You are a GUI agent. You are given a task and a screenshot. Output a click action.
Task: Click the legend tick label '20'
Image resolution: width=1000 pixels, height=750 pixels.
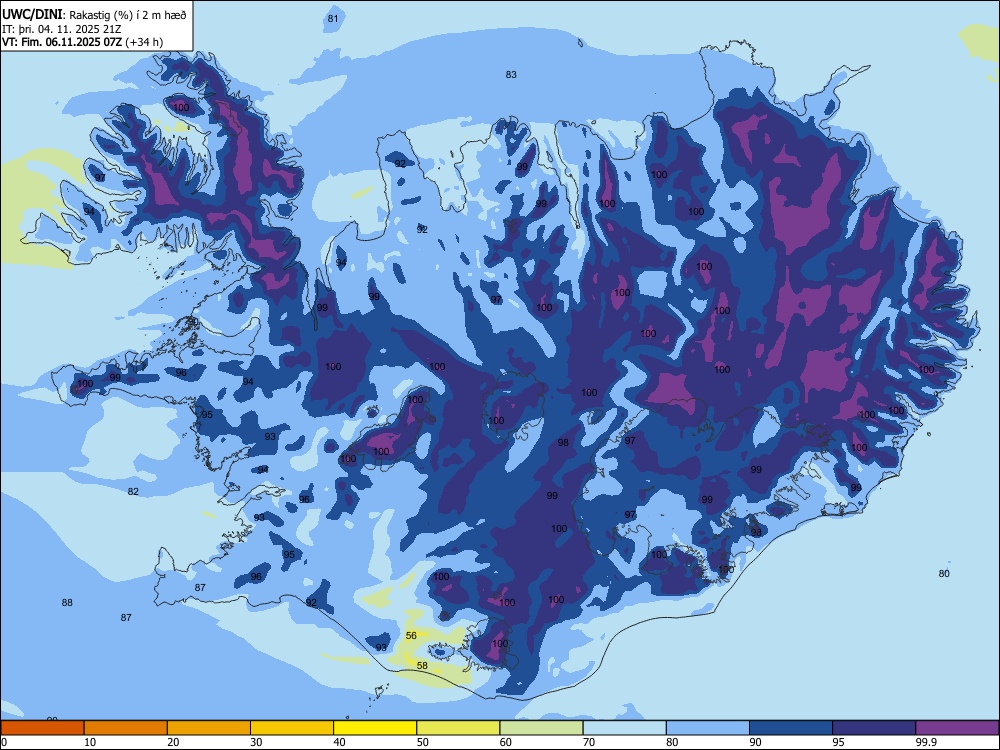173,742
